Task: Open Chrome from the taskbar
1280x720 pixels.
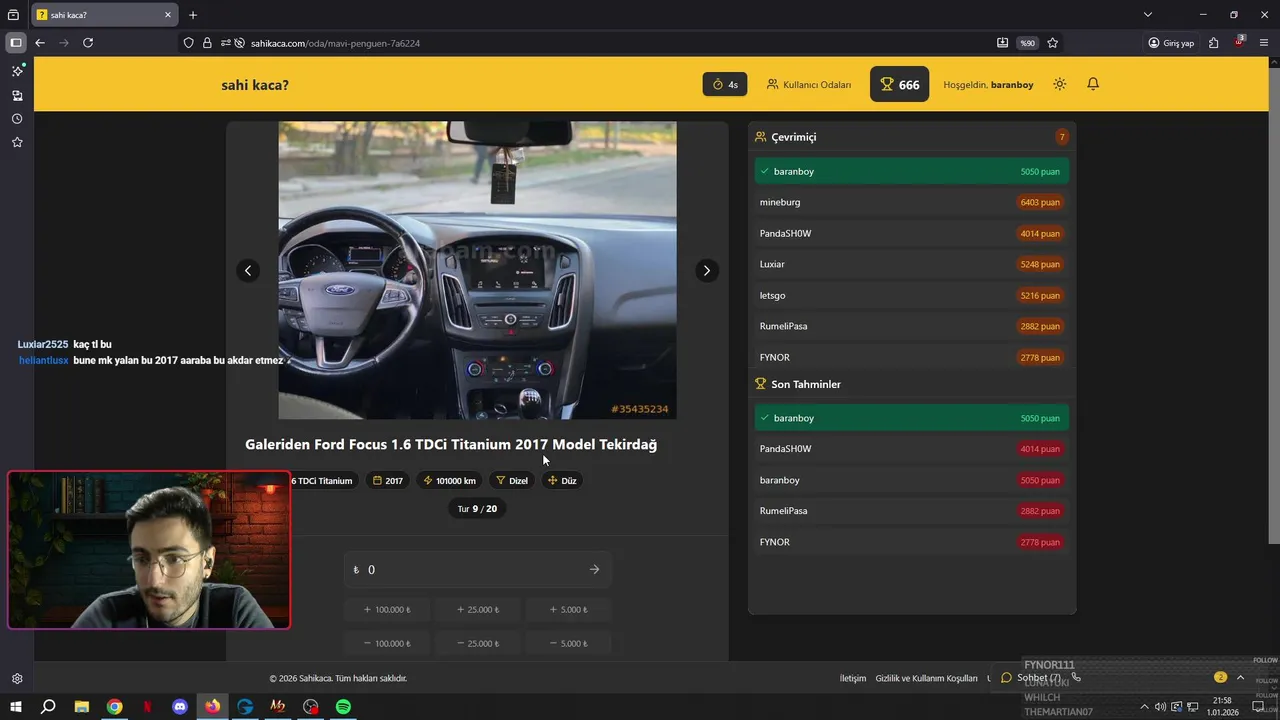Action: pyautogui.click(x=115, y=707)
